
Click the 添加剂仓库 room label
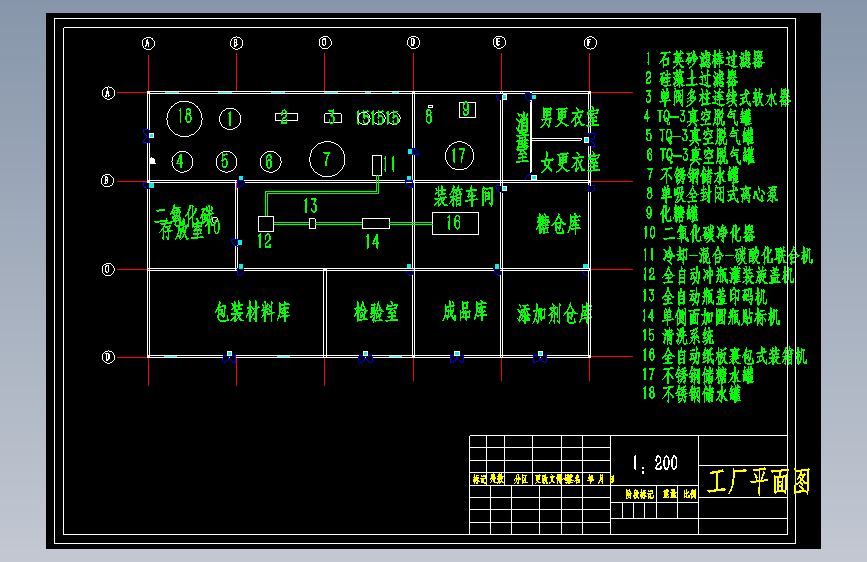point(554,314)
